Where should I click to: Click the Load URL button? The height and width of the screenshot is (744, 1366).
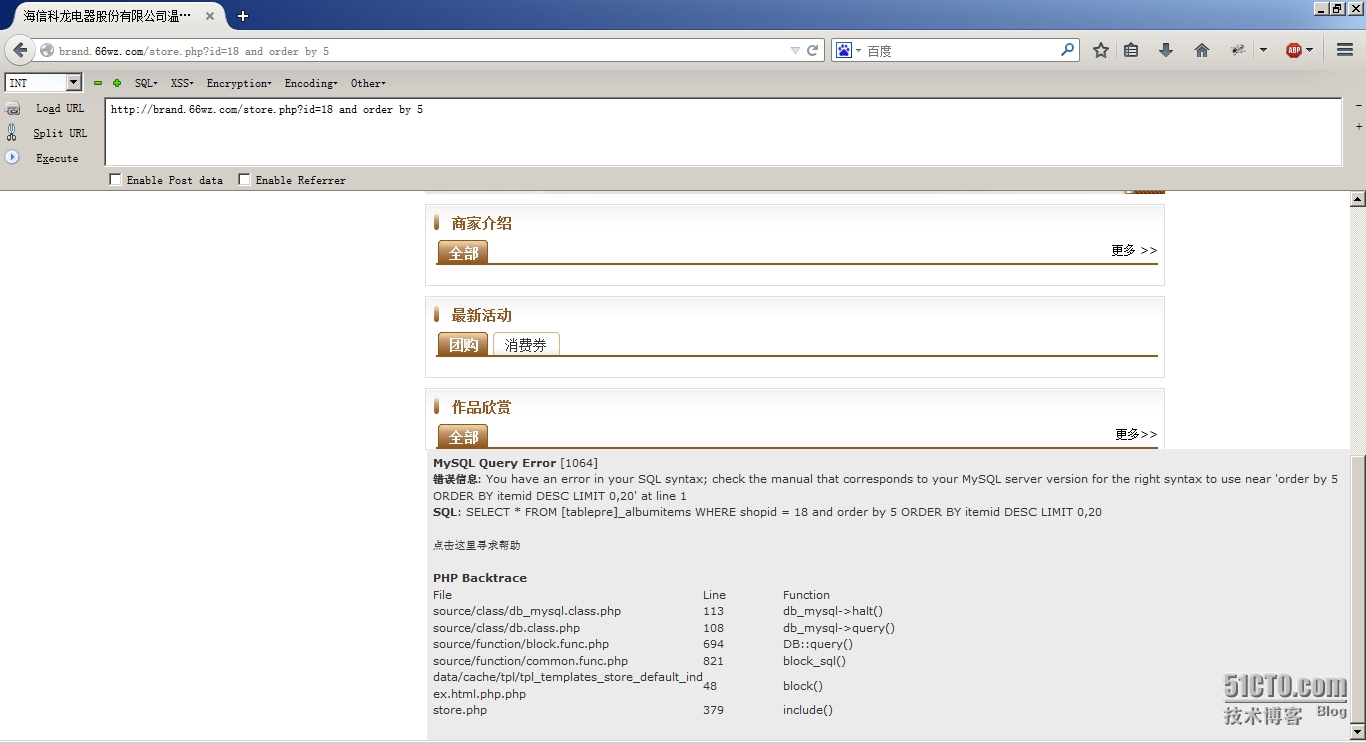click(x=60, y=108)
